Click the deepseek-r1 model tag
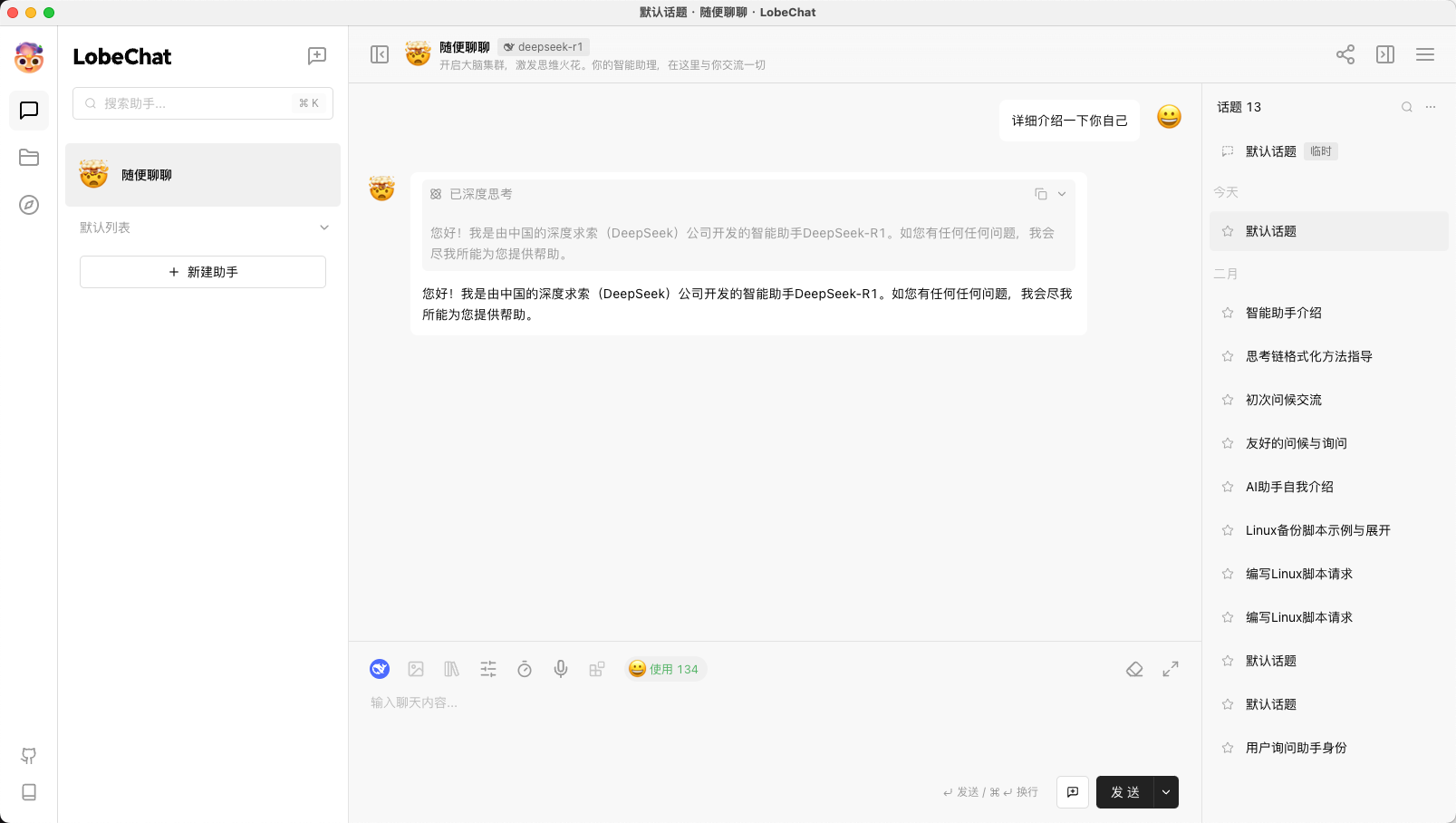 tap(544, 47)
